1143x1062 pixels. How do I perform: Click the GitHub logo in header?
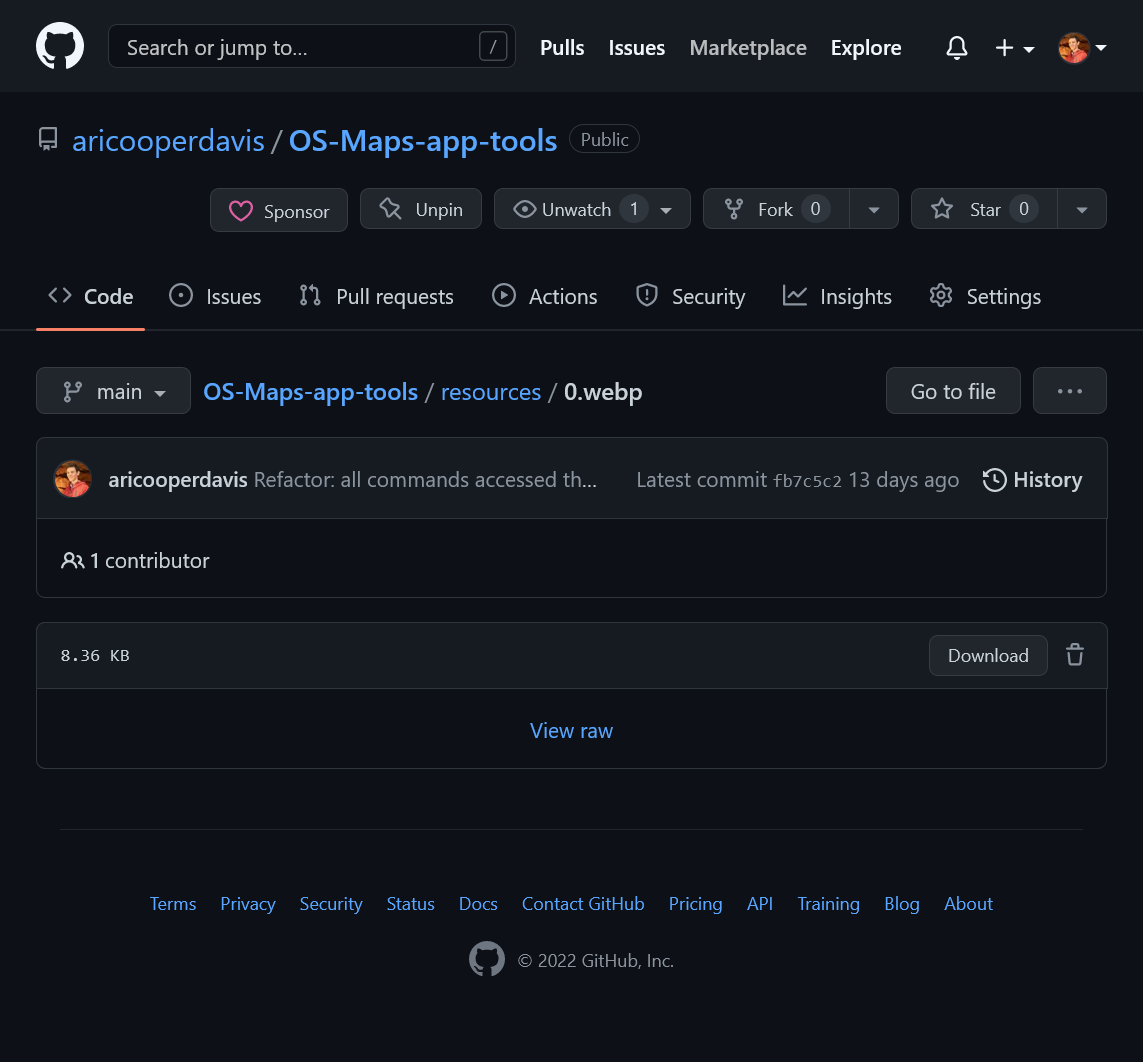point(60,47)
